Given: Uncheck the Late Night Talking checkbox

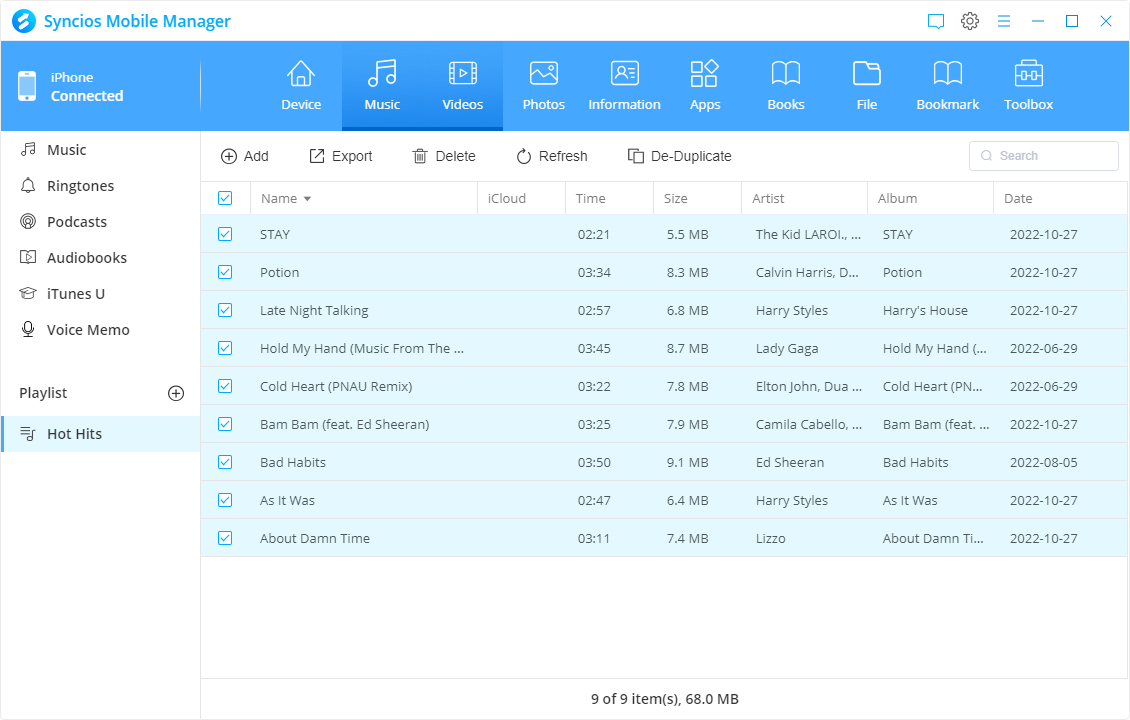Looking at the screenshot, I should pyautogui.click(x=225, y=310).
